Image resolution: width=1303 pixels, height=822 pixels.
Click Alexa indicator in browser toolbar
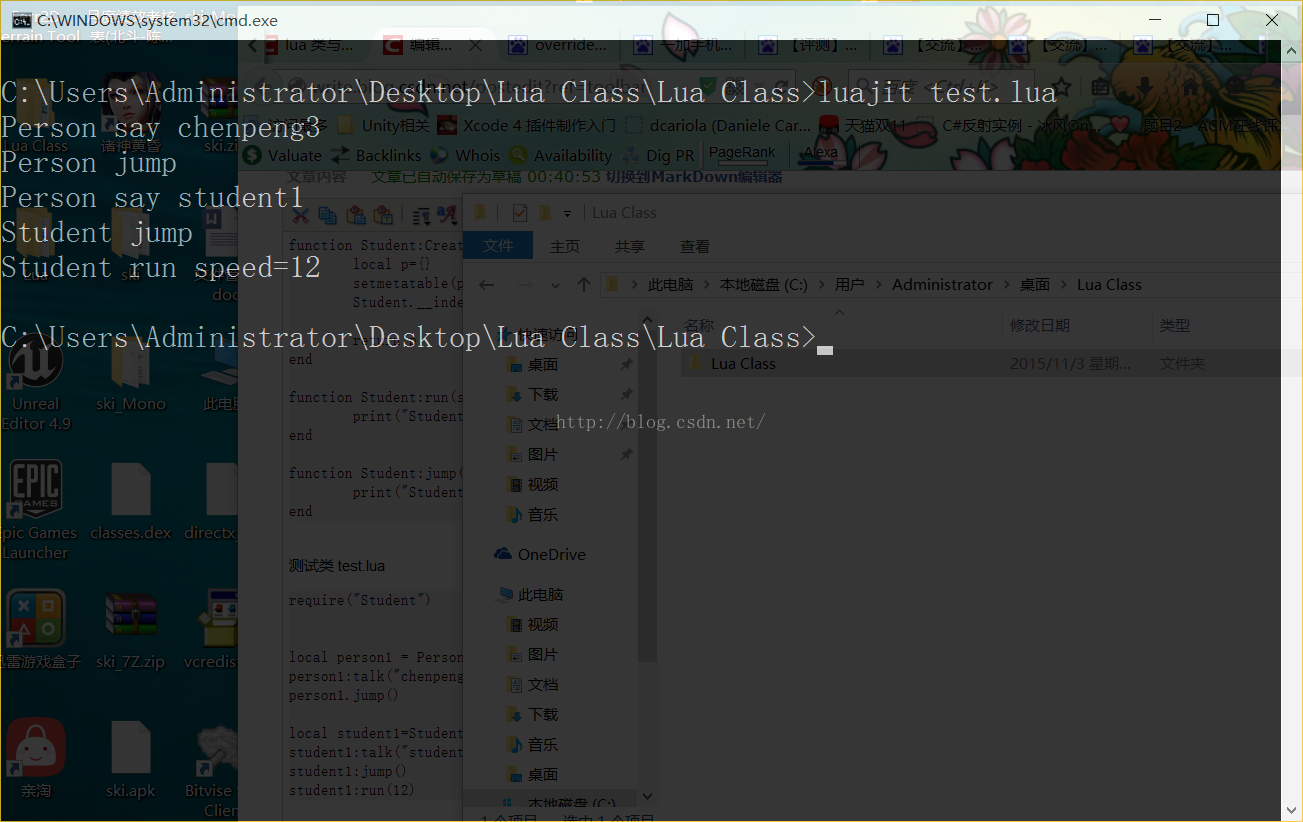(x=821, y=153)
